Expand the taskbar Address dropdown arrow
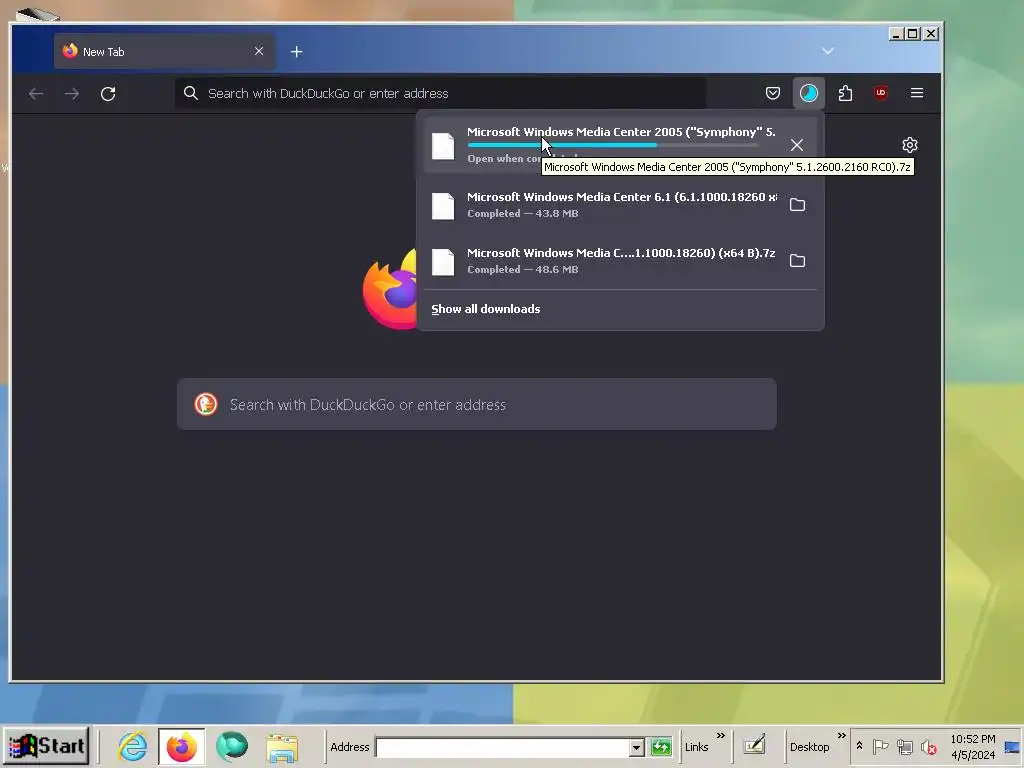 (637, 747)
